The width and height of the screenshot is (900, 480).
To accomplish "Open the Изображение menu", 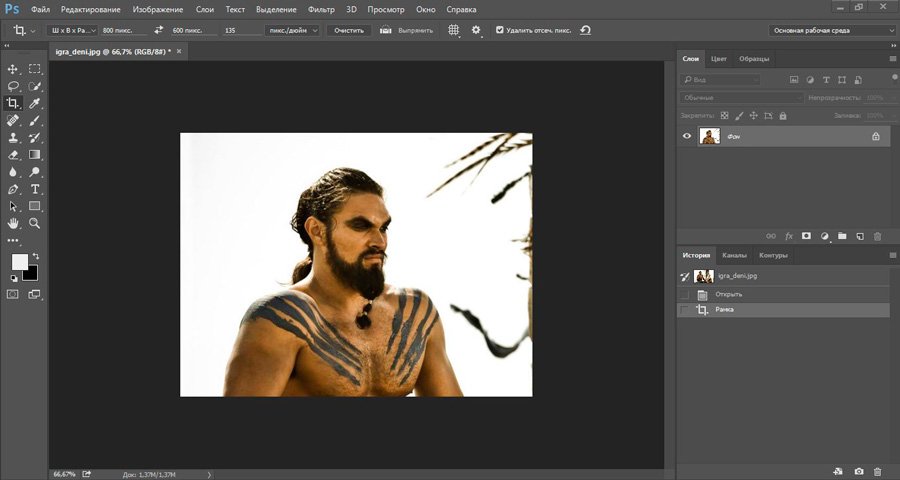I will click(158, 10).
